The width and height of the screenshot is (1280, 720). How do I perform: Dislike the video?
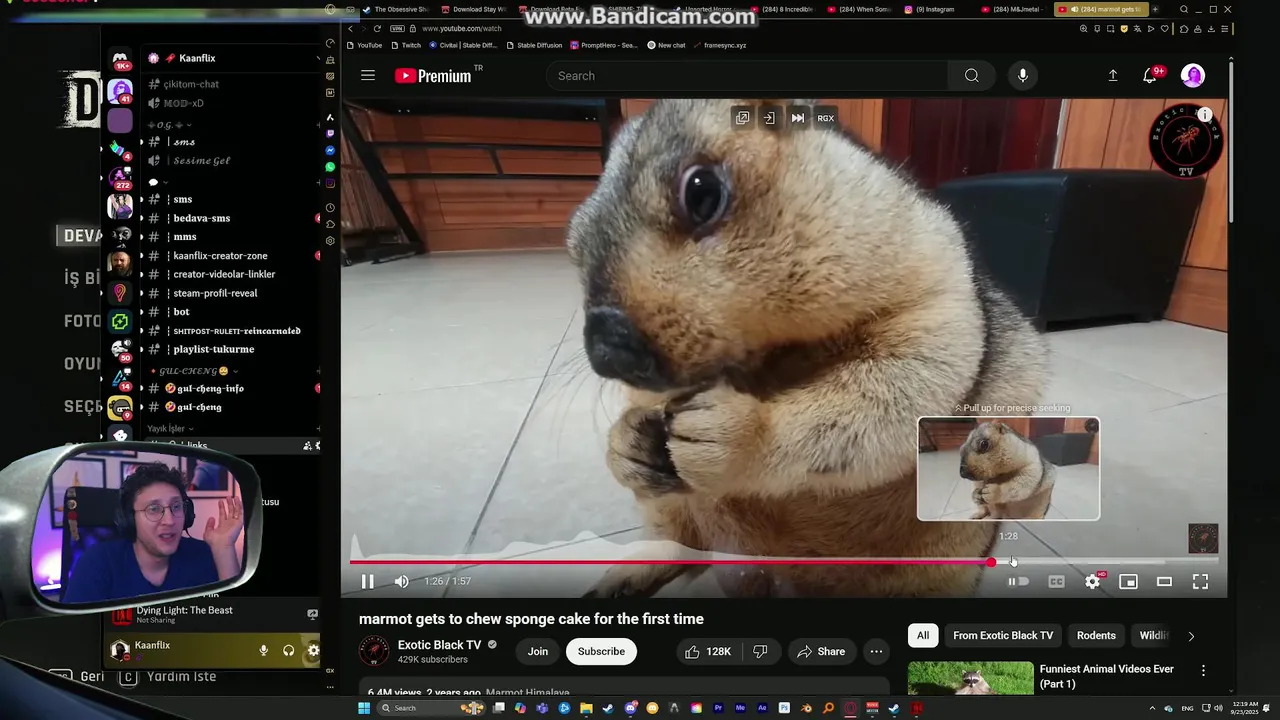click(x=760, y=652)
